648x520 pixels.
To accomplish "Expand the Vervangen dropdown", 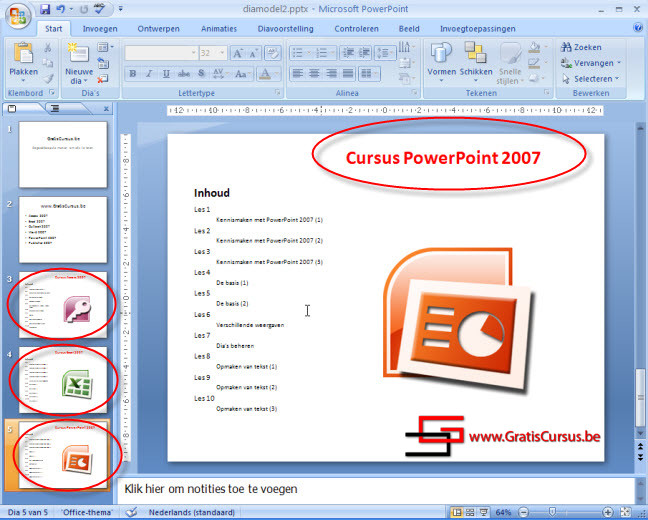I will click(619, 63).
